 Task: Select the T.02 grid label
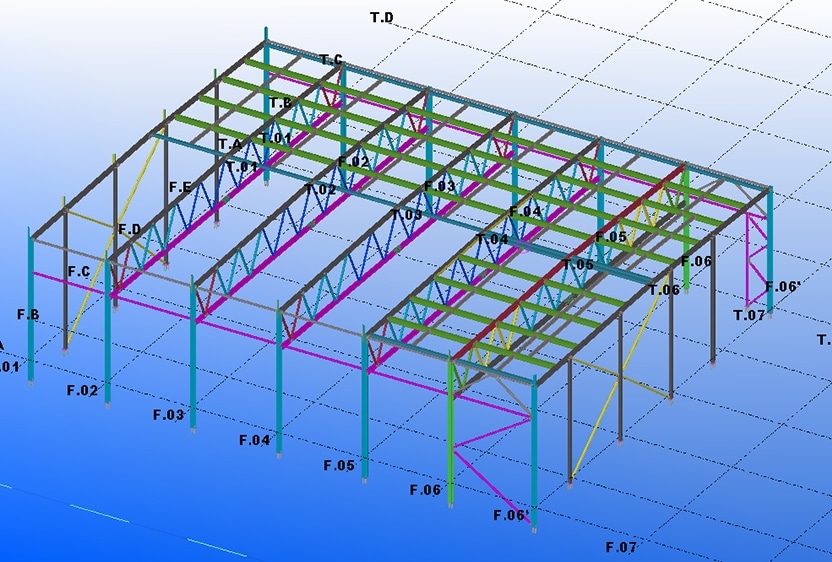[x=320, y=190]
